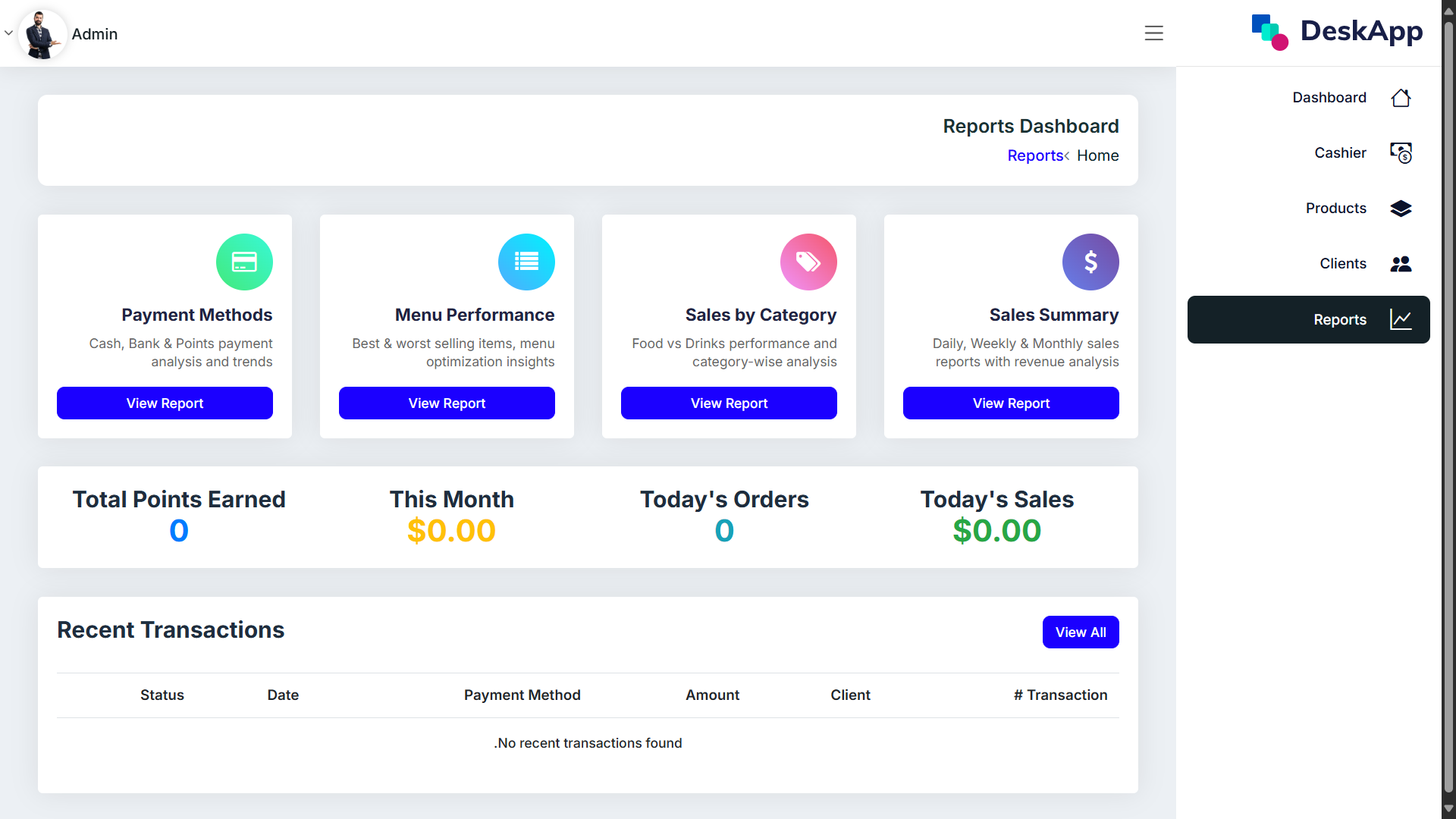Open Payment Methods View Report button
Image resolution: width=1456 pixels, height=819 pixels.
(165, 403)
